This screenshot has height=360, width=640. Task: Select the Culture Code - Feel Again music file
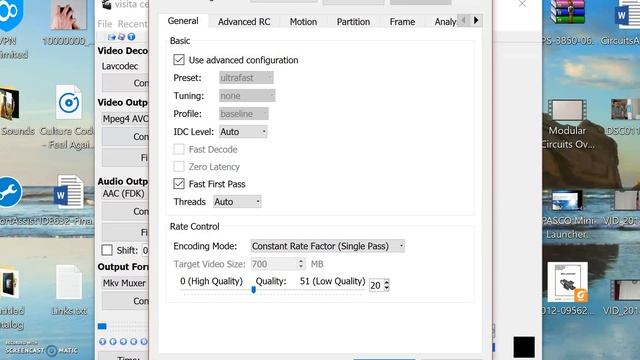pyautogui.click(x=69, y=102)
